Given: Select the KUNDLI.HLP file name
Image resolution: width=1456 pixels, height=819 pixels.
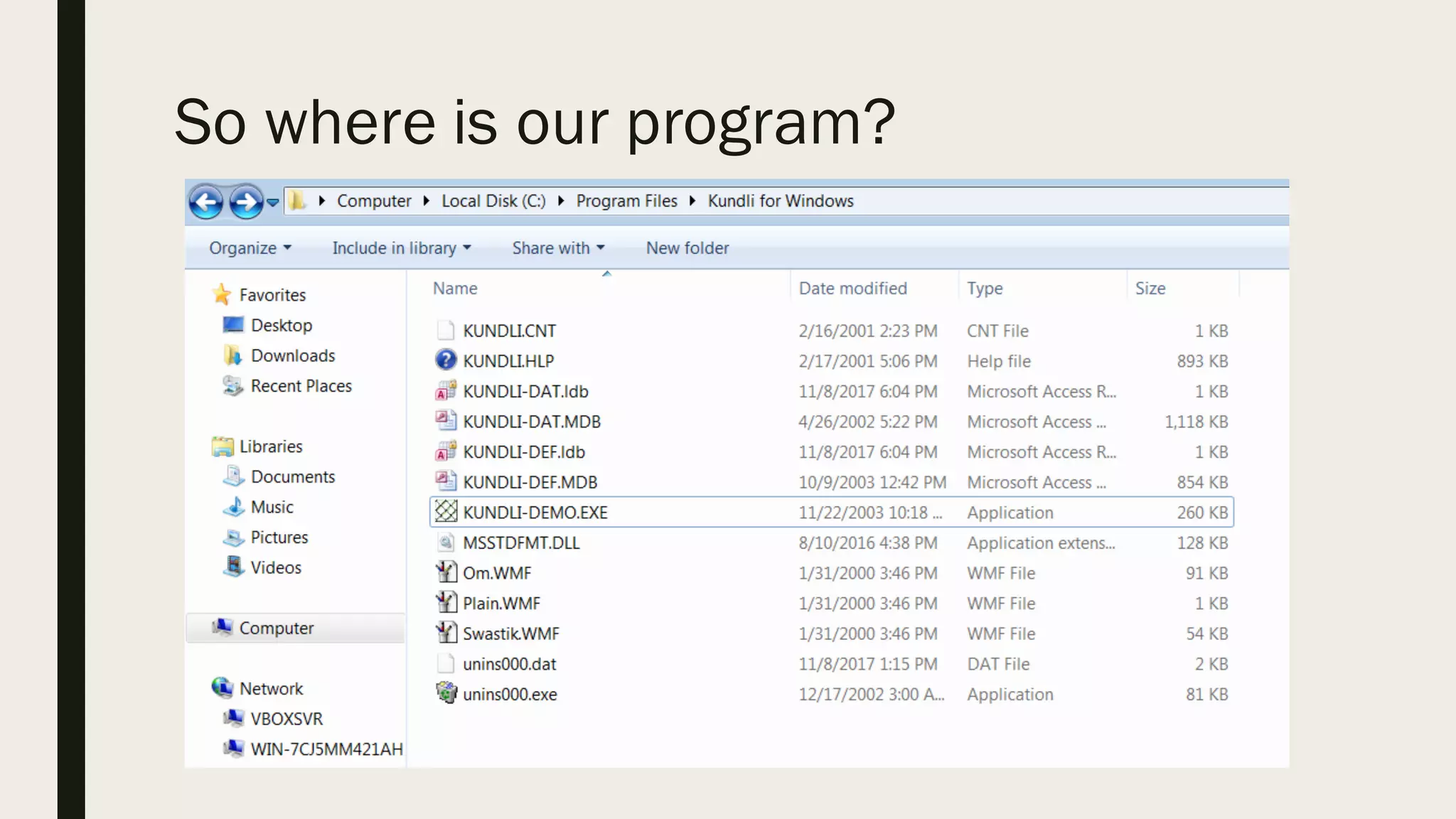Looking at the screenshot, I should pos(508,362).
